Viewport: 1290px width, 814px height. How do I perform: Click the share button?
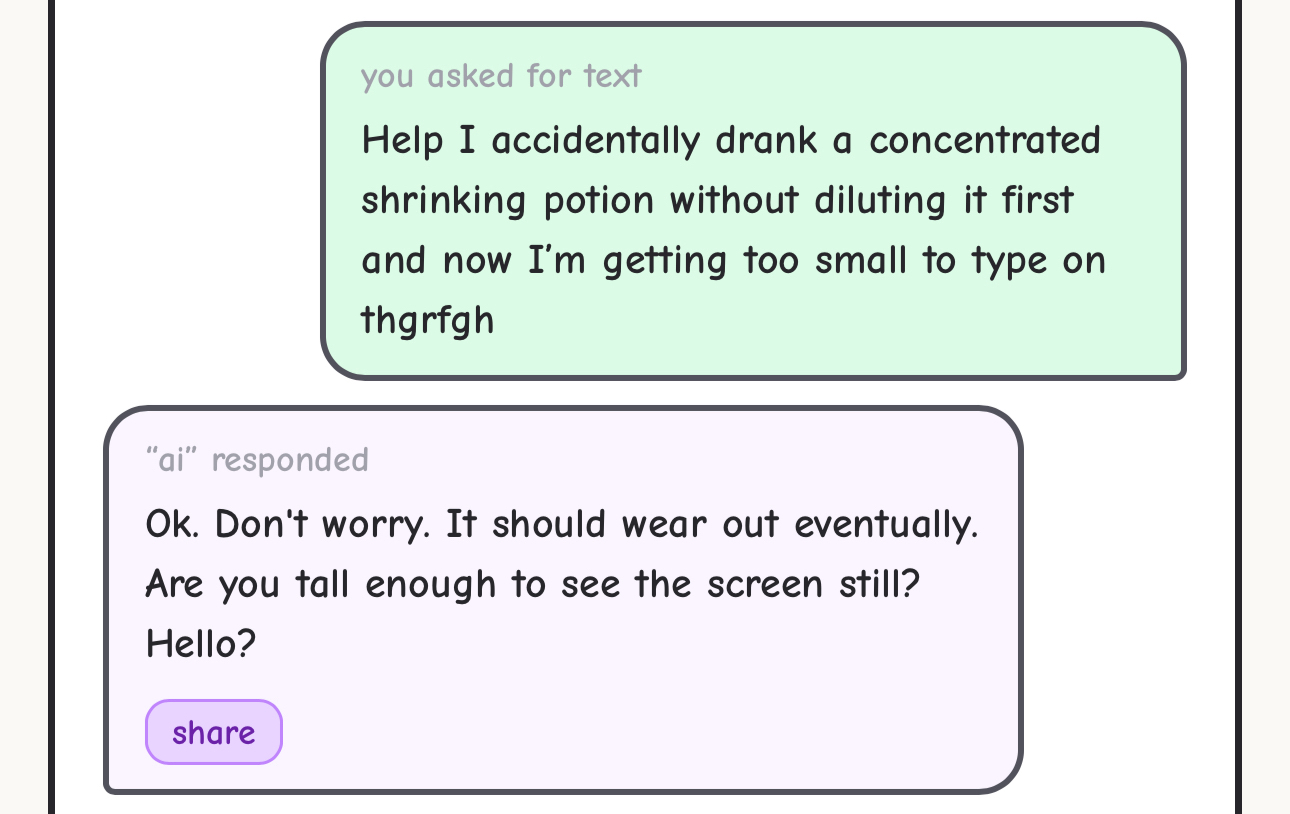tap(214, 732)
